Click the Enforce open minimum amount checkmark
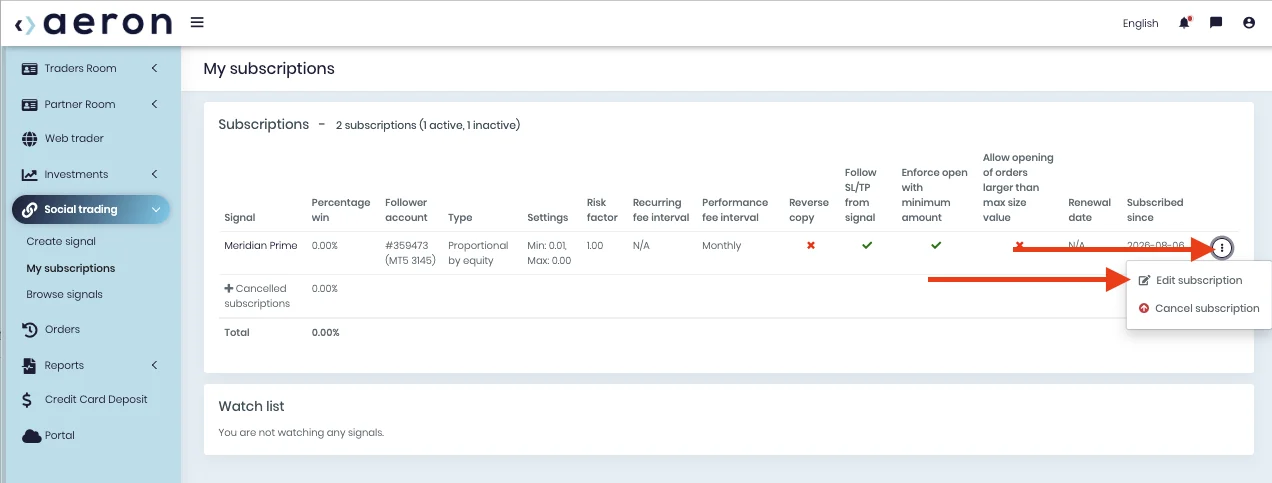Image resolution: width=1272 pixels, height=483 pixels. (936, 245)
